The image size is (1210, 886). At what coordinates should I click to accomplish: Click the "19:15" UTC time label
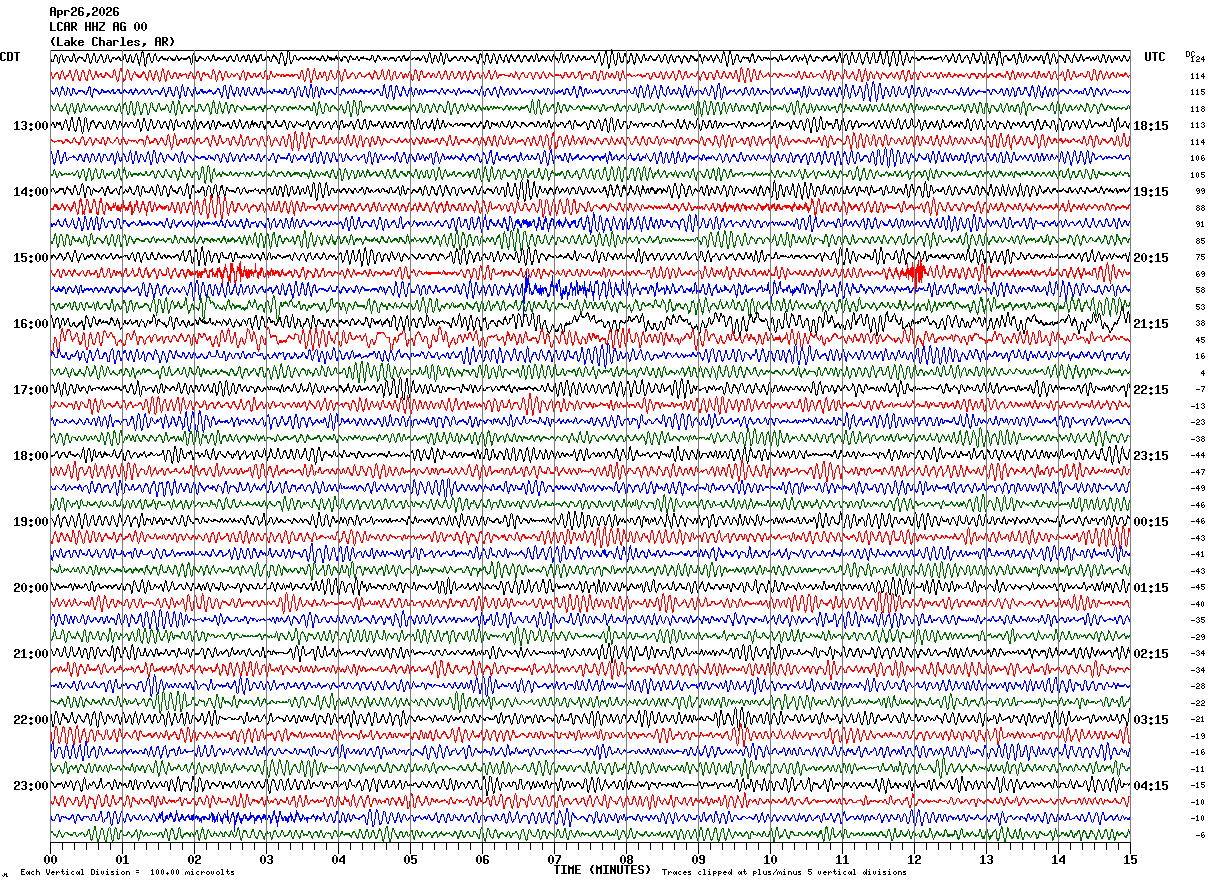tap(1151, 192)
